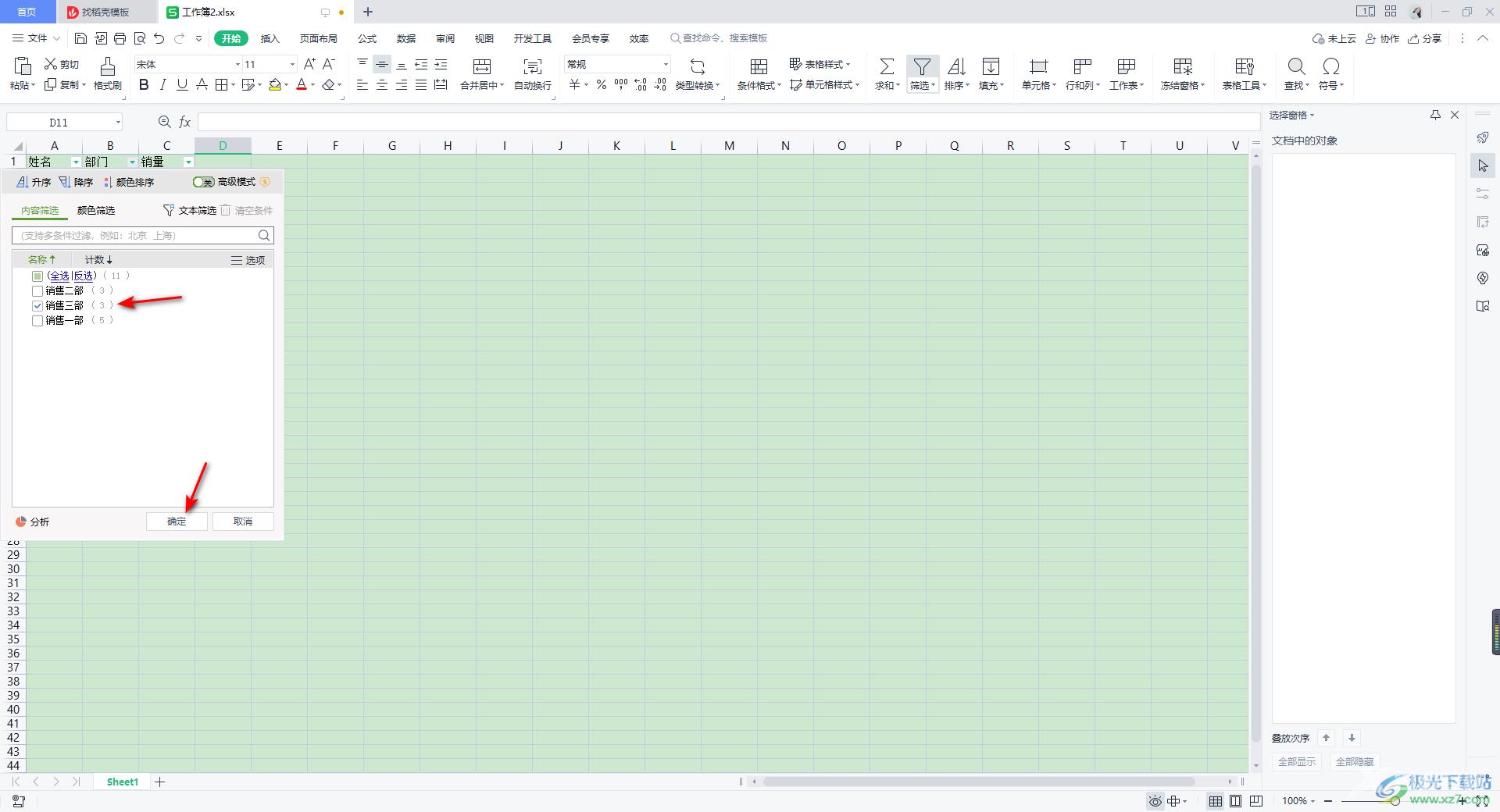Open the number format dropdown

click(666, 64)
